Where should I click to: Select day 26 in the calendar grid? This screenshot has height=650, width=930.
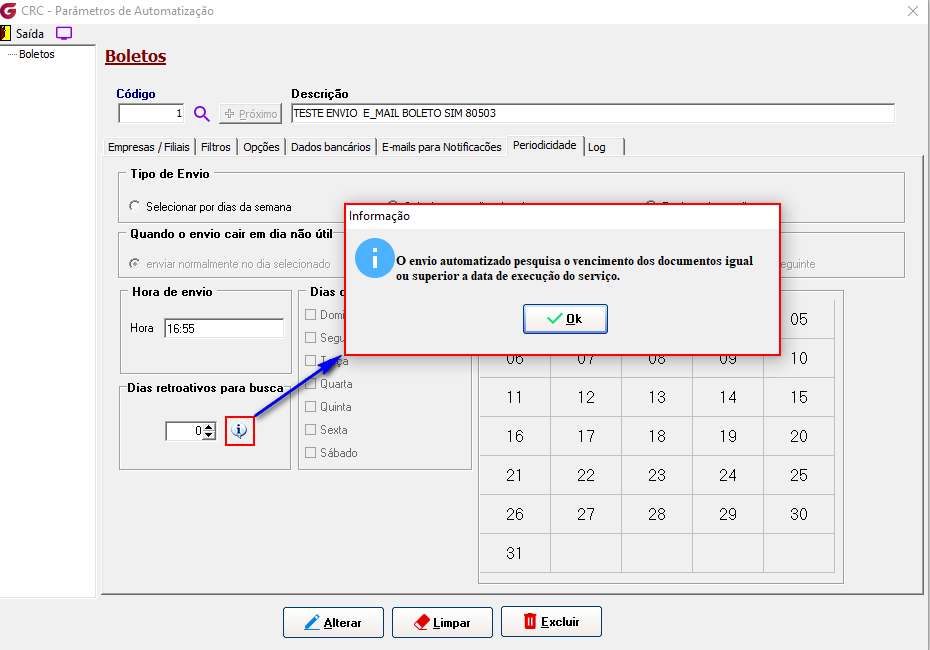515,514
